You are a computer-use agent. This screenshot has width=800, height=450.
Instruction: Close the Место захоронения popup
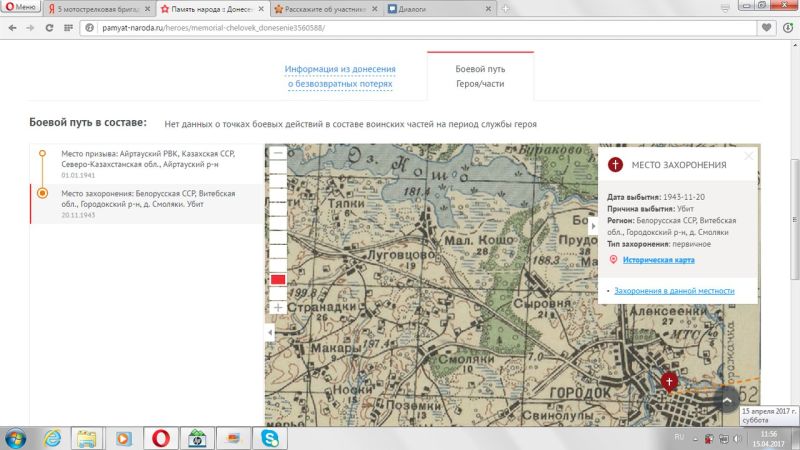pos(748,156)
